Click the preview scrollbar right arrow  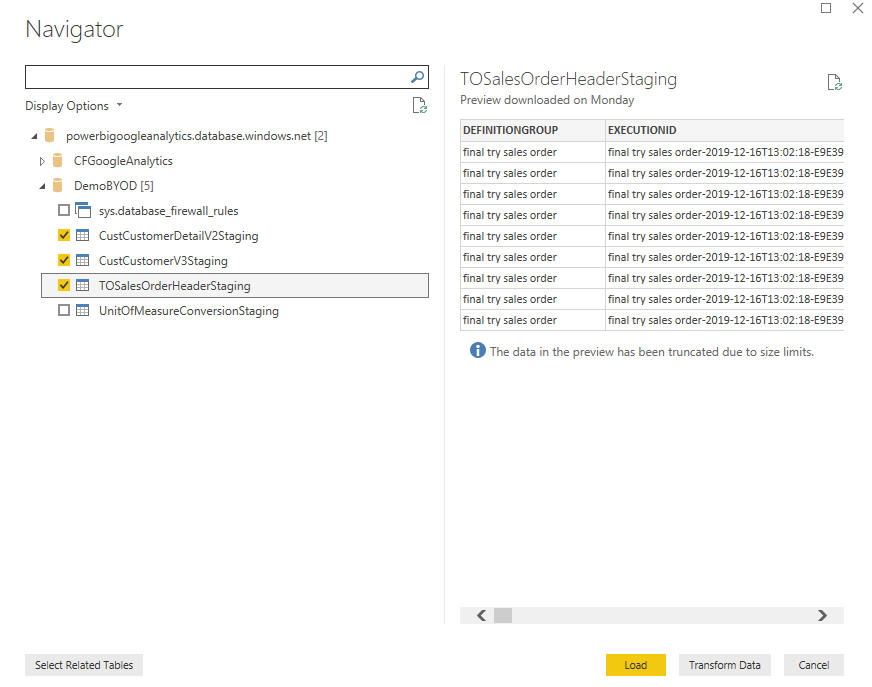click(822, 615)
